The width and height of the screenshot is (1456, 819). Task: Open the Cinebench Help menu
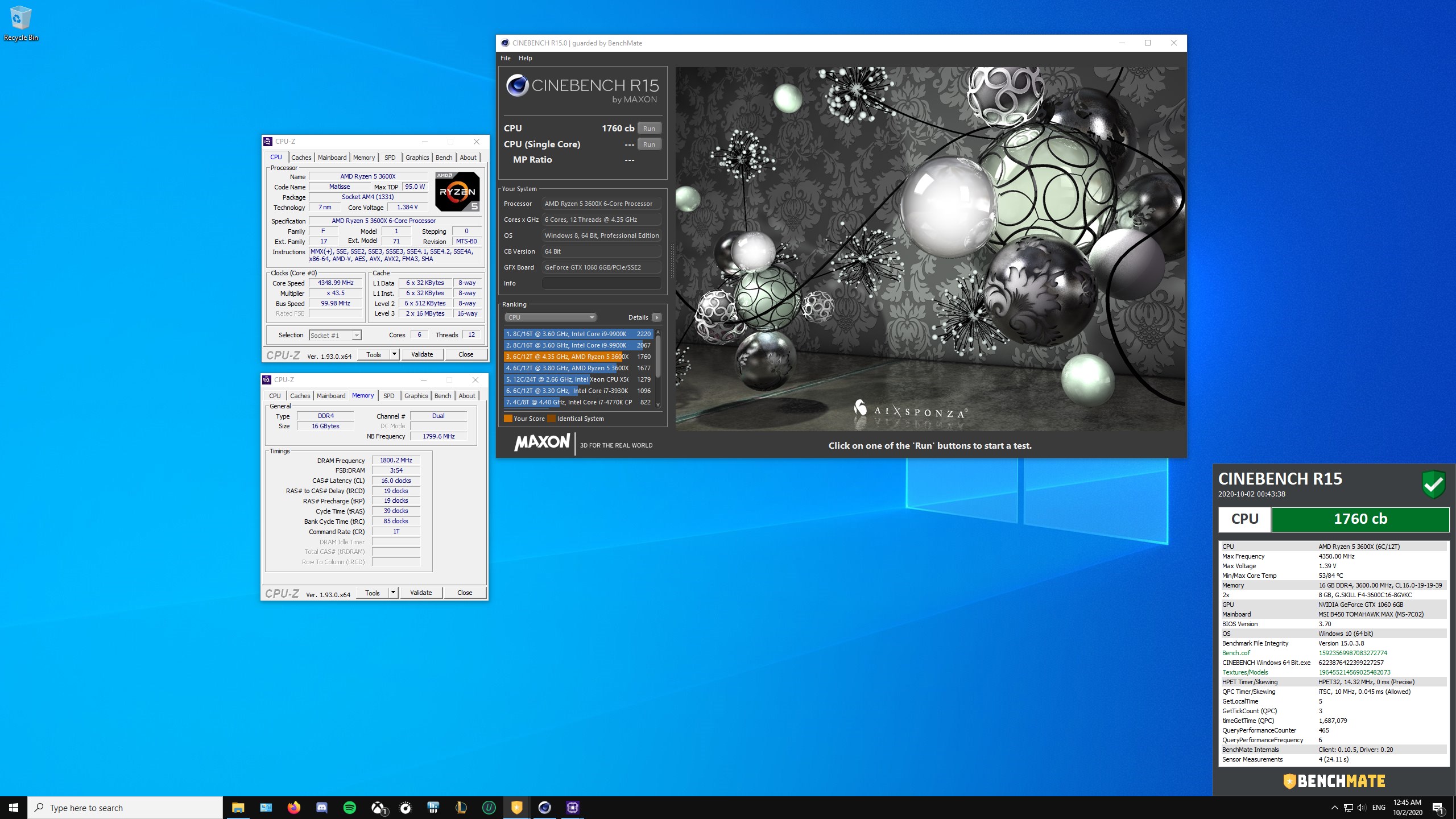tap(526, 58)
